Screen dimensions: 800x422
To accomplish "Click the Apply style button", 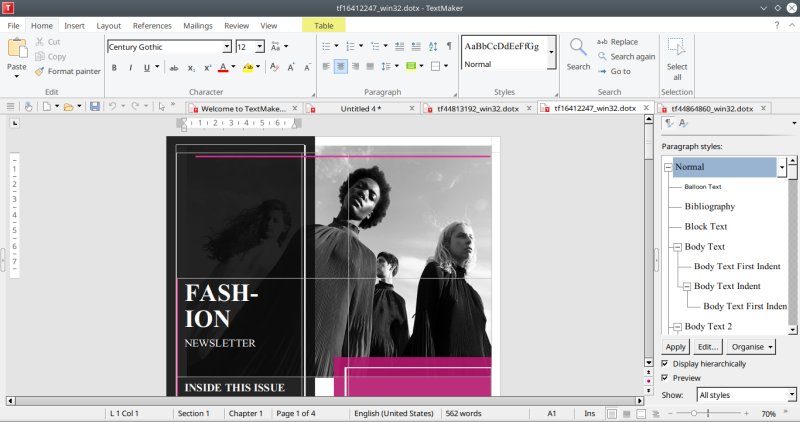I will click(676, 347).
